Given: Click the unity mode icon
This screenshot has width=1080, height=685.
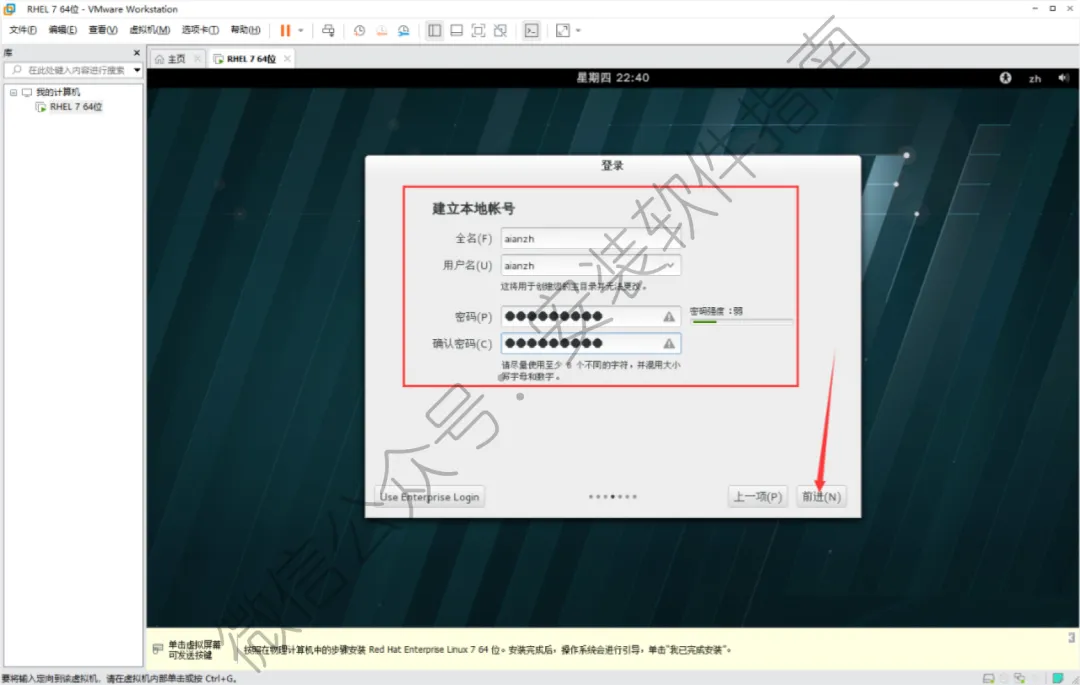Looking at the screenshot, I should [501, 30].
